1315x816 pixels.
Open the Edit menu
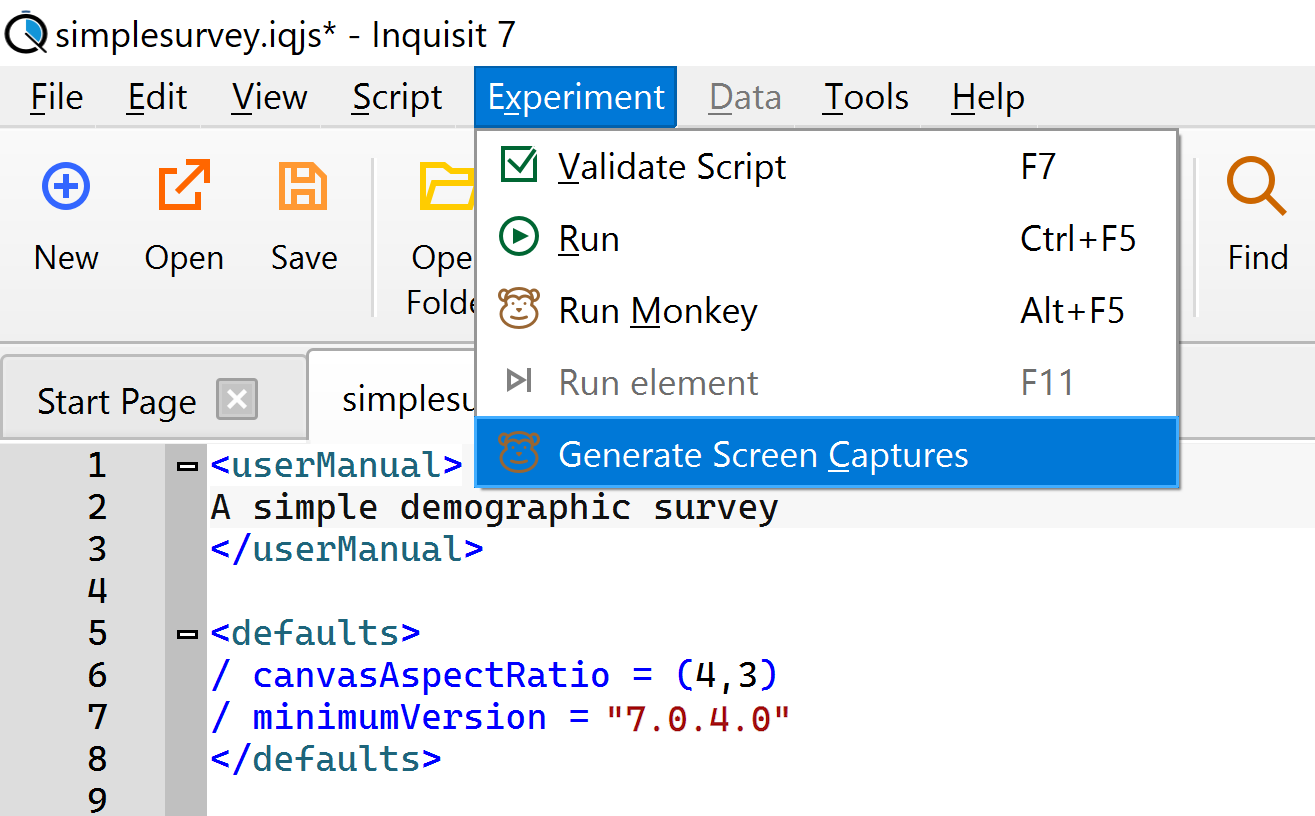coord(157,97)
